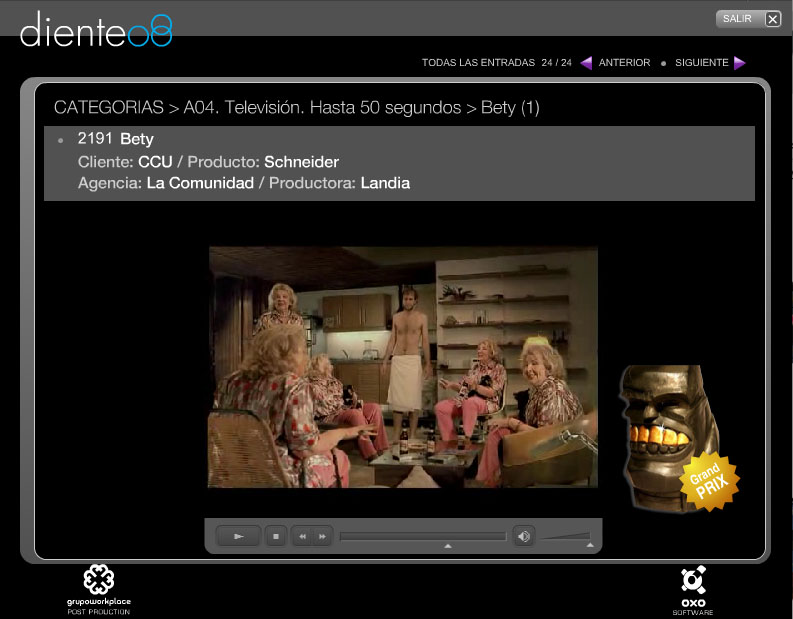Click the video frame thumbnail

coord(403,367)
